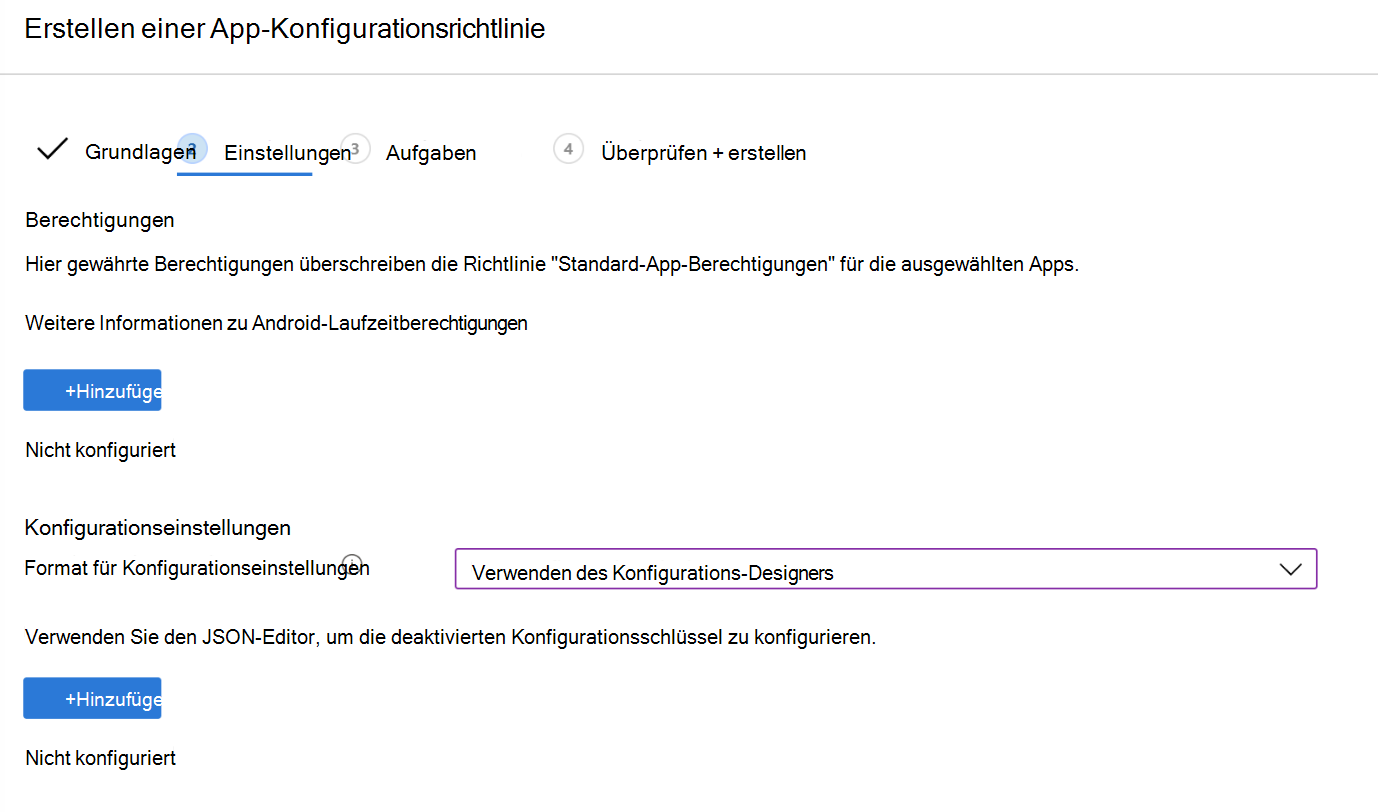This screenshot has width=1378, height=812.
Task: Click the JSON-Editor hint text
Action: [x=450, y=637]
